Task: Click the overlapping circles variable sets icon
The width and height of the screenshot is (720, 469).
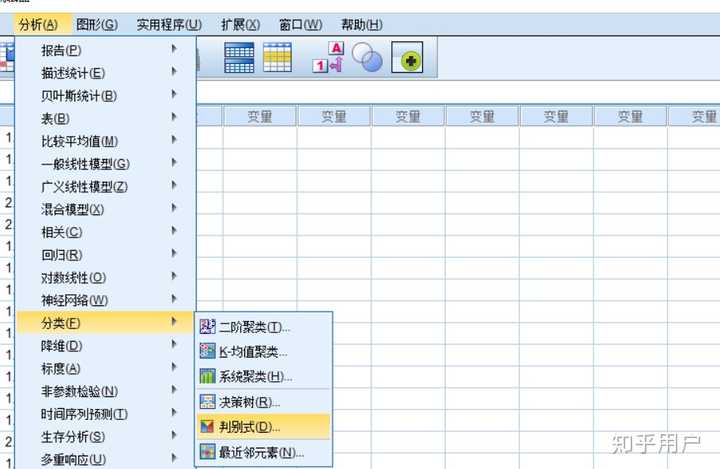Action: pos(367,57)
